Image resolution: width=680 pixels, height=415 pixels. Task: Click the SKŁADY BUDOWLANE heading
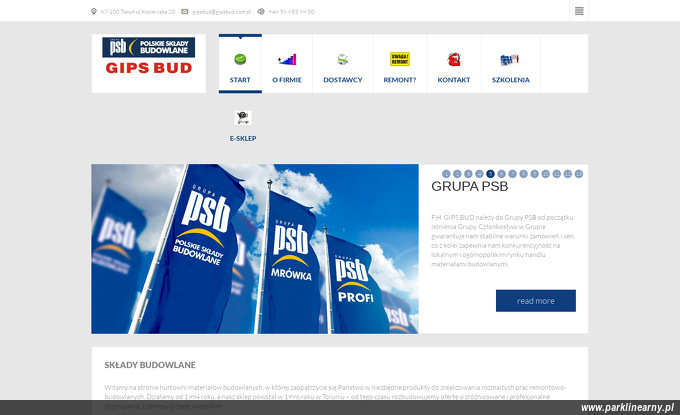(150, 365)
